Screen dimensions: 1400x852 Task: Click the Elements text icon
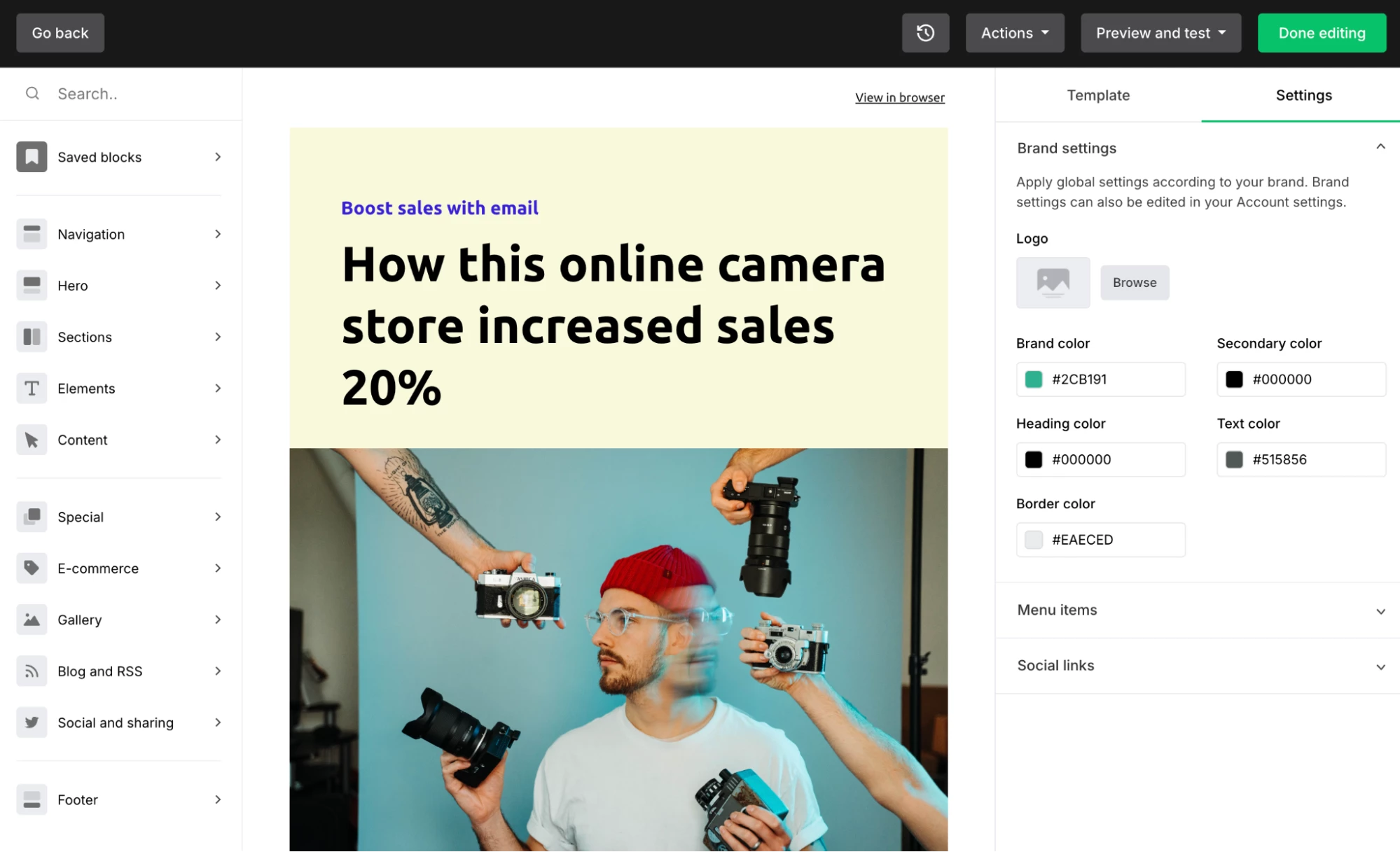coord(32,388)
